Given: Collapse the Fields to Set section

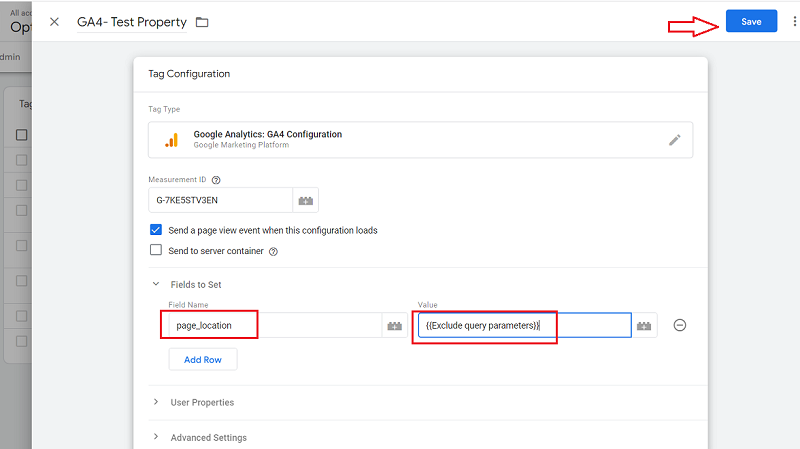Looking at the screenshot, I should pos(156,284).
